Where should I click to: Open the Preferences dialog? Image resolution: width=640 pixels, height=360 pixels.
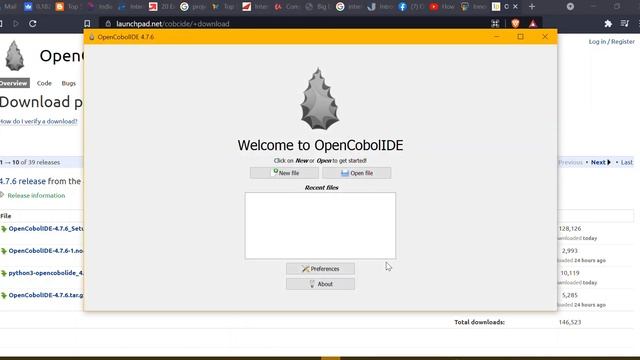[320, 269]
